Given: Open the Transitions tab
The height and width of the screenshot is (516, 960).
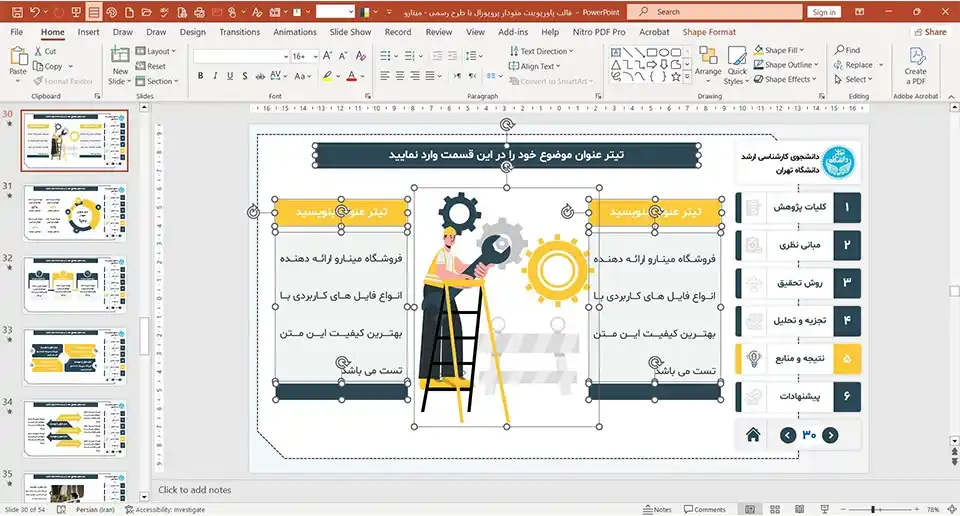Looking at the screenshot, I should [x=239, y=32].
